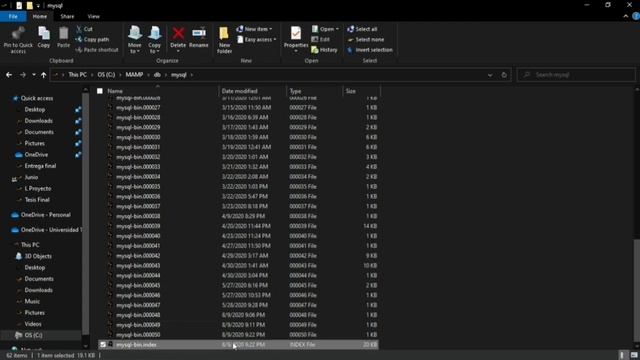This screenshot has width=640, height=360.
Task: Open the Easy access dropdown
Action: pos(256,40)
